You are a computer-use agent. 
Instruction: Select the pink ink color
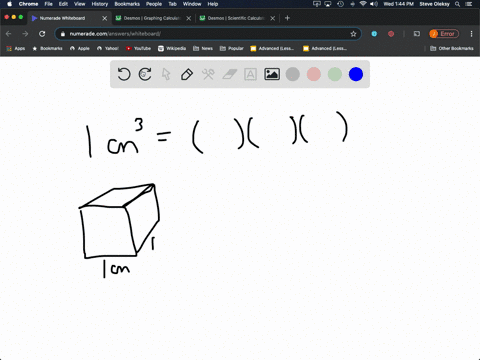(x=314, y=74)
